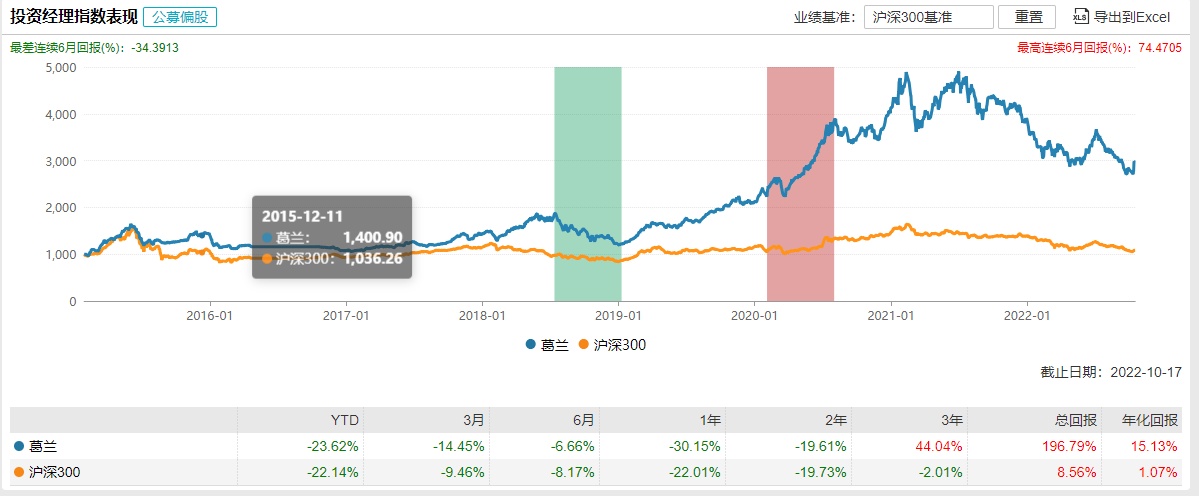Click the blue 葛兰 legend marker below chart
This screenshot has height=496, width=1199.
coord(529,345)
